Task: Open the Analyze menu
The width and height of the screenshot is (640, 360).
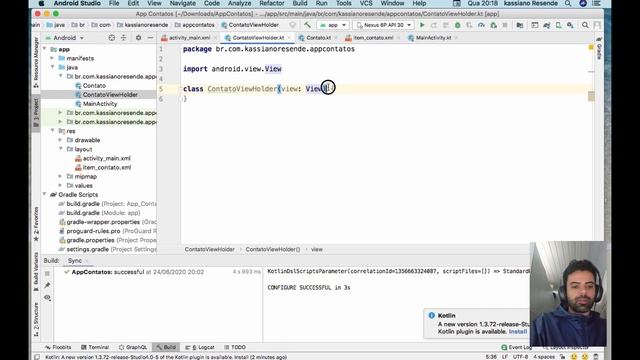Action: [x=239, y=3]
